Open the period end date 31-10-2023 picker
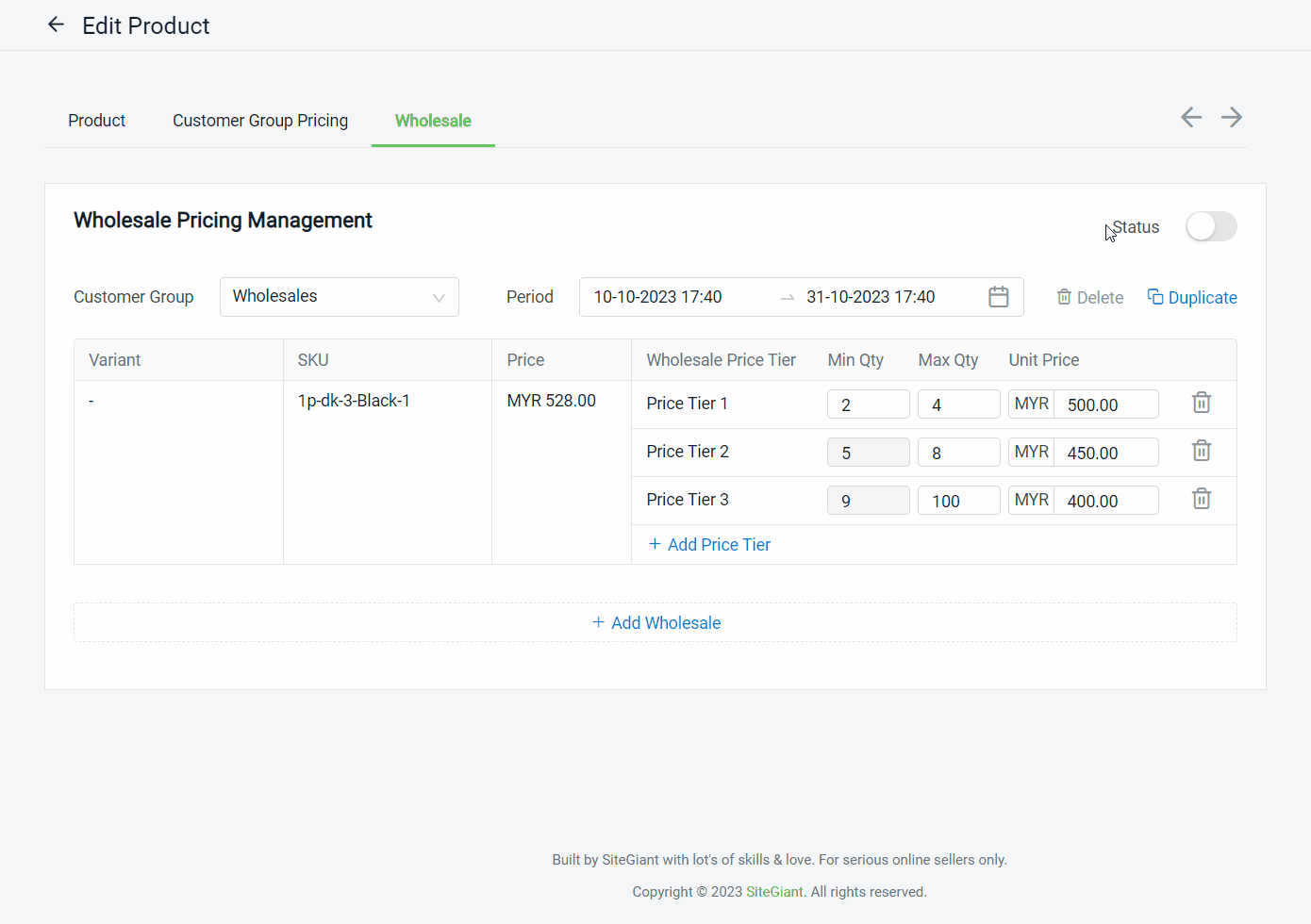 [871, 297]
